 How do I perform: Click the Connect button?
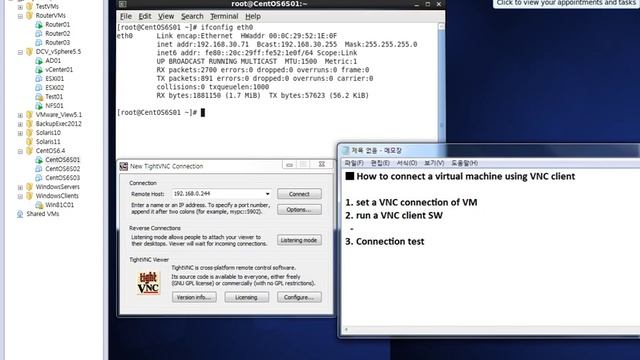[299, 194]
